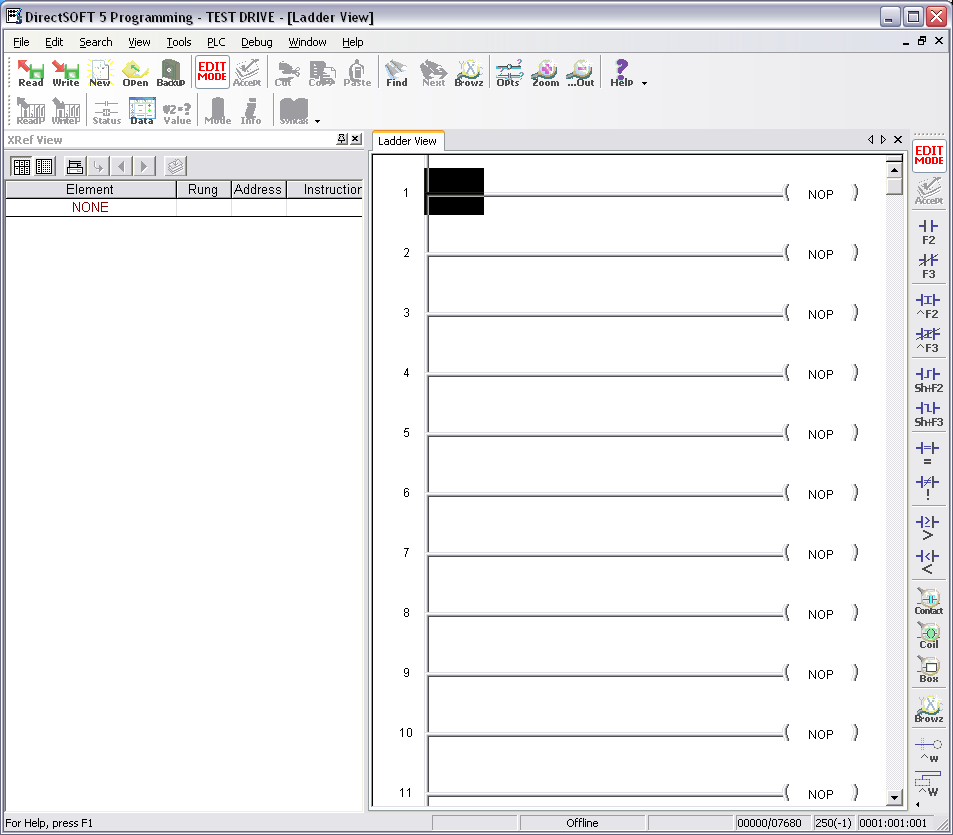
Task: Open the File menu
Action: point(21,42)
